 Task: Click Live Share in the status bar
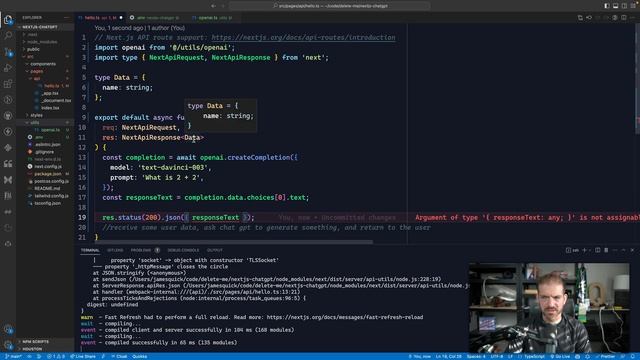(83, 356)
